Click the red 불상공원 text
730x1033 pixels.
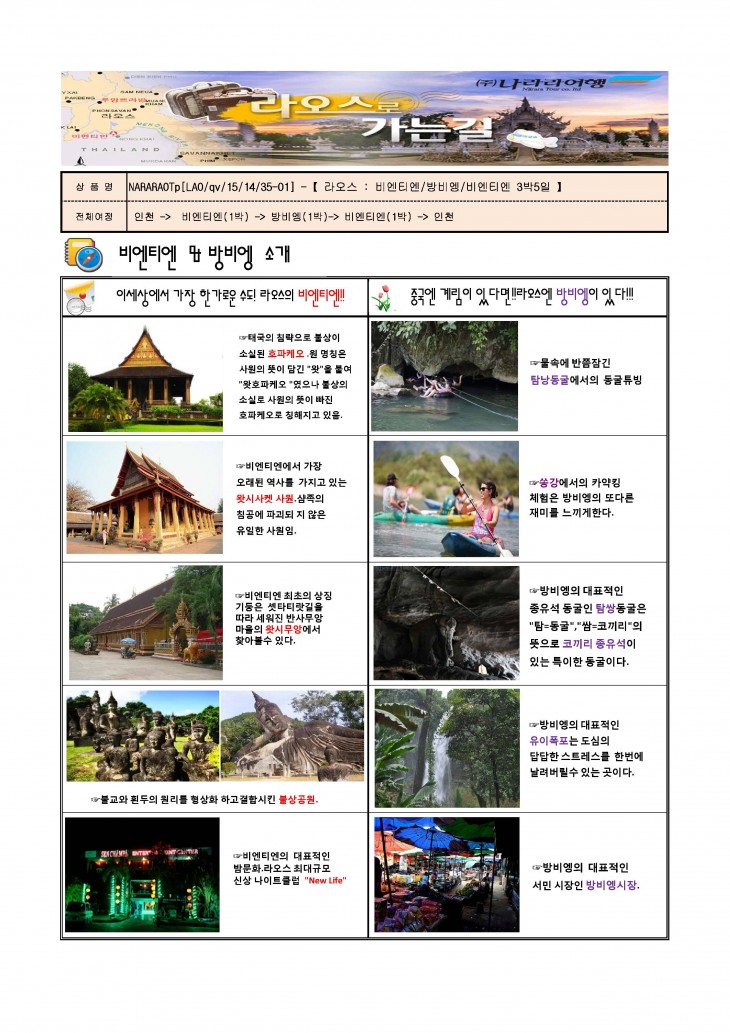click(x=298, y=800)
